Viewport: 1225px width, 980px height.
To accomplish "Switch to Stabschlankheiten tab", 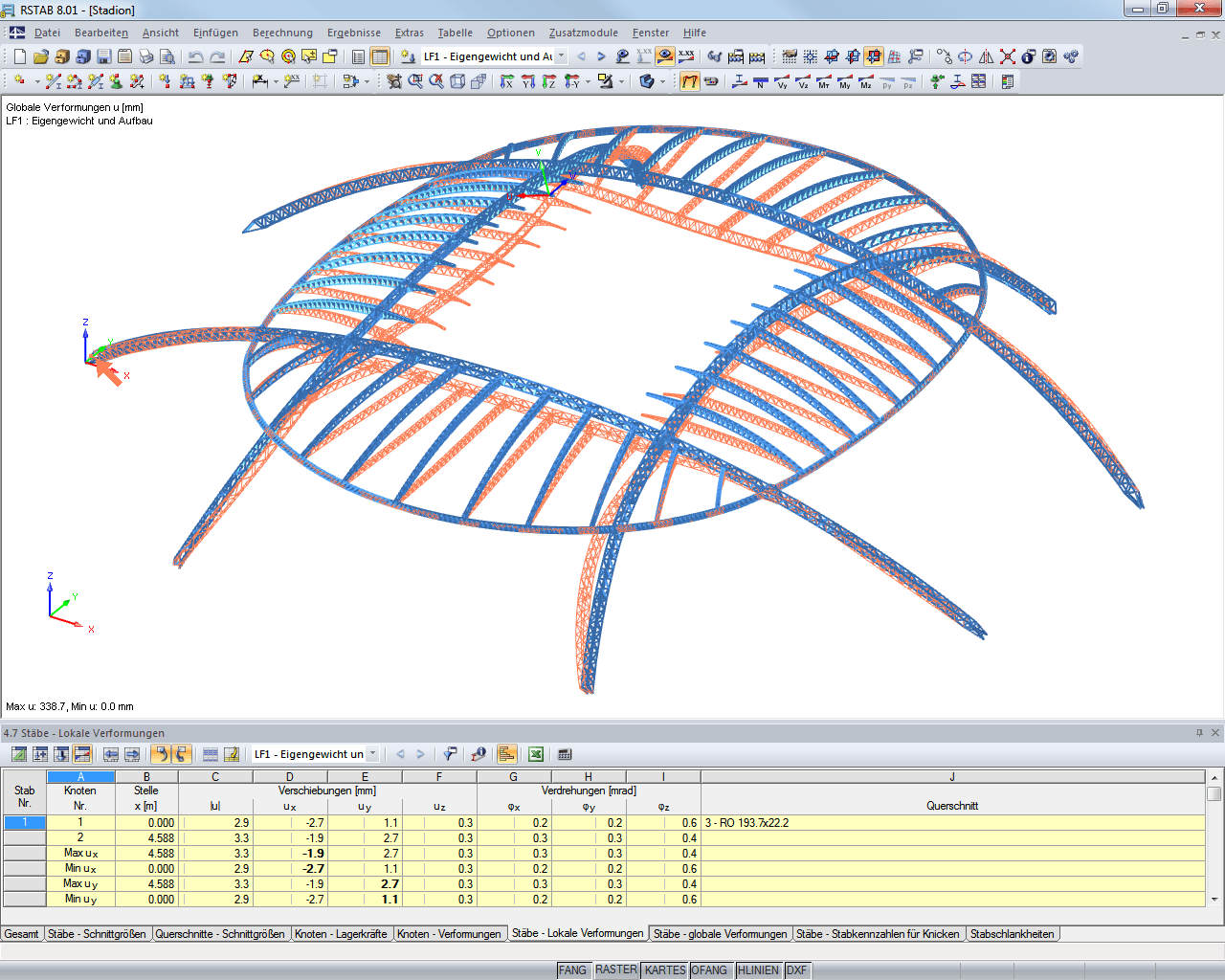I will point(1013,934).
